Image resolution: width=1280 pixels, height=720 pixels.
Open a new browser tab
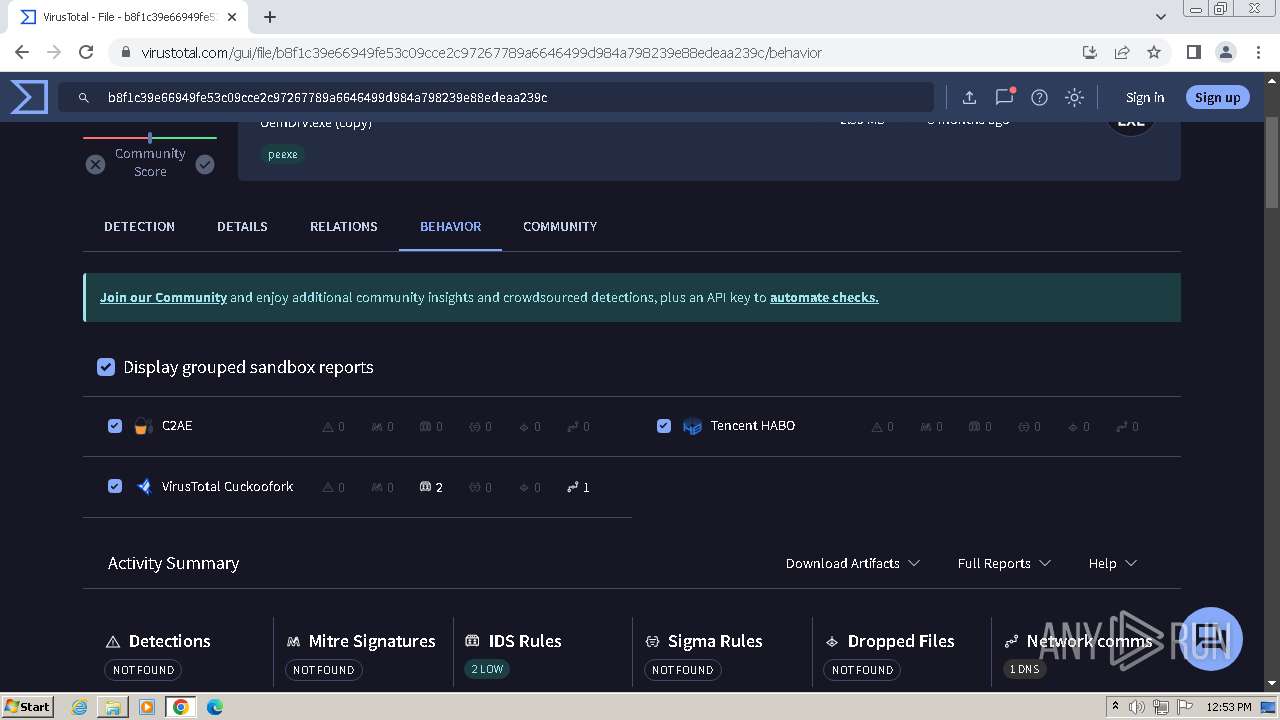click(x=269, y=17)
